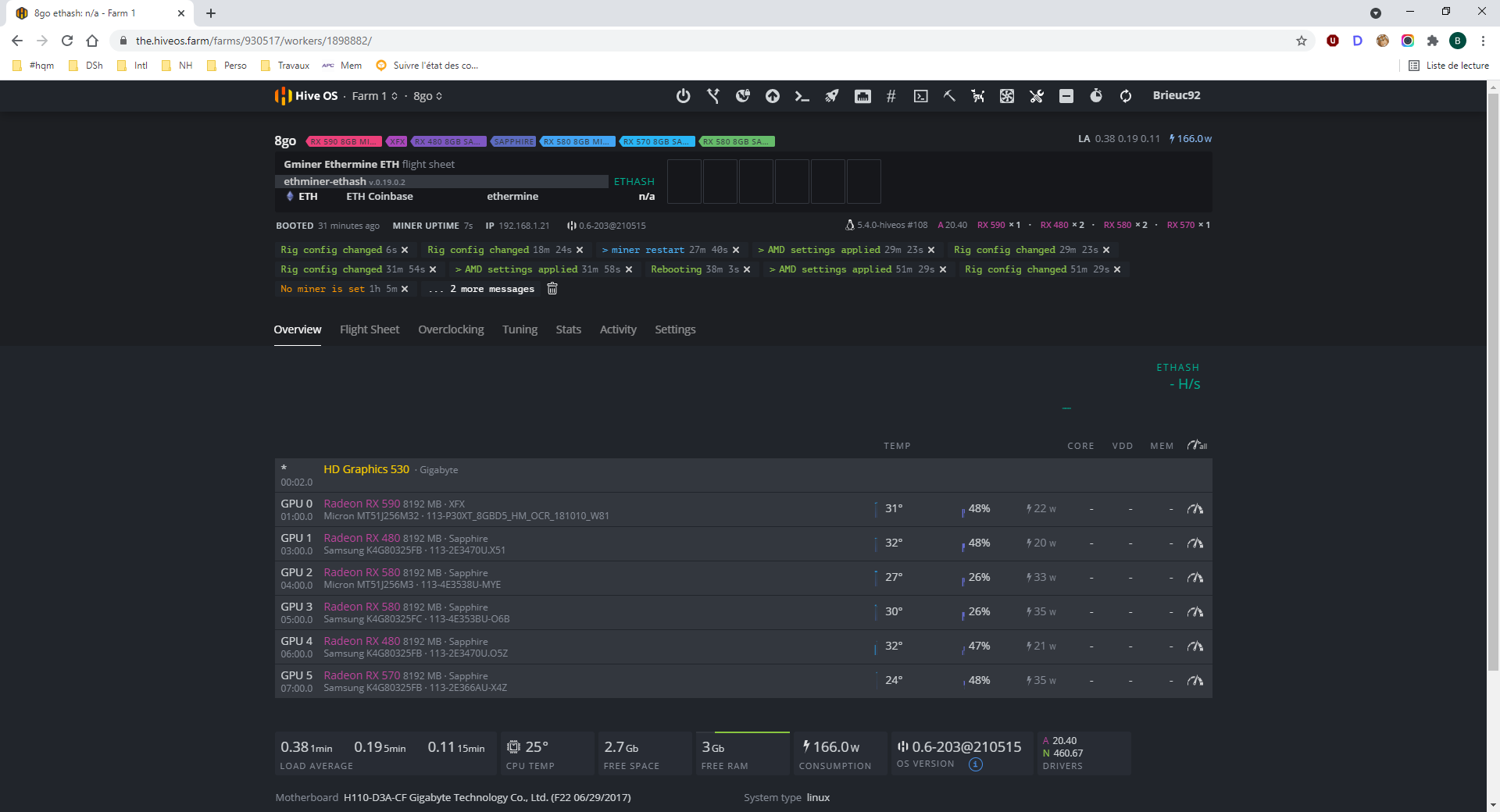The width and height of the screenshot is (1500, 812).
Task: Click the Radeon RX 590 GPU 0 name
Action: tap(362, 504)
